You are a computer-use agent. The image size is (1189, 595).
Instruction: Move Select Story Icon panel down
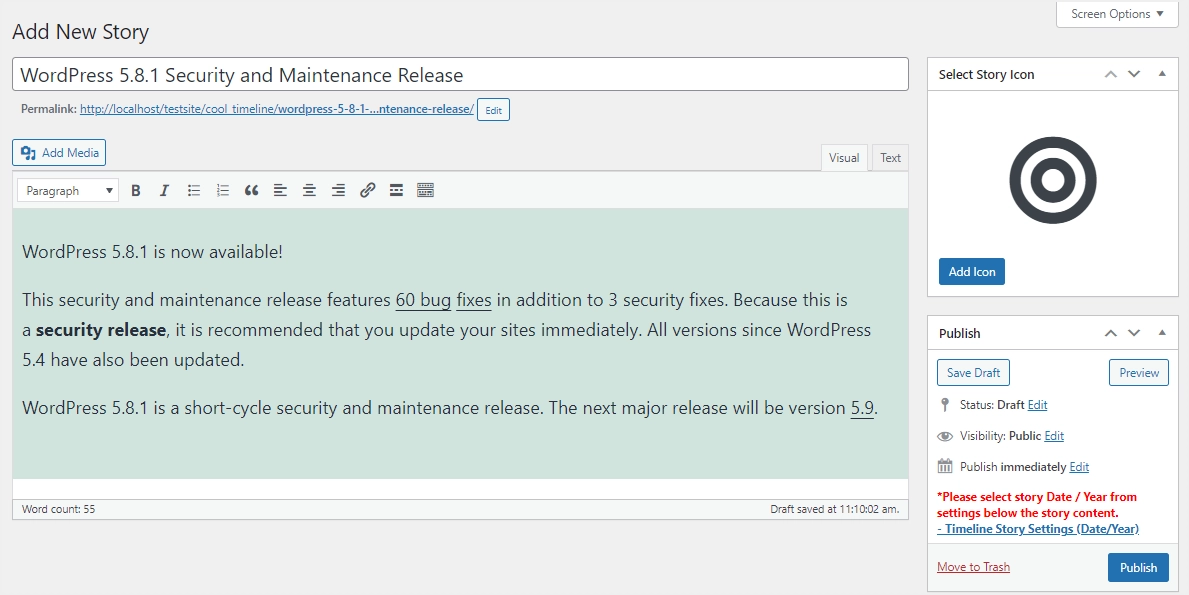1134,74
